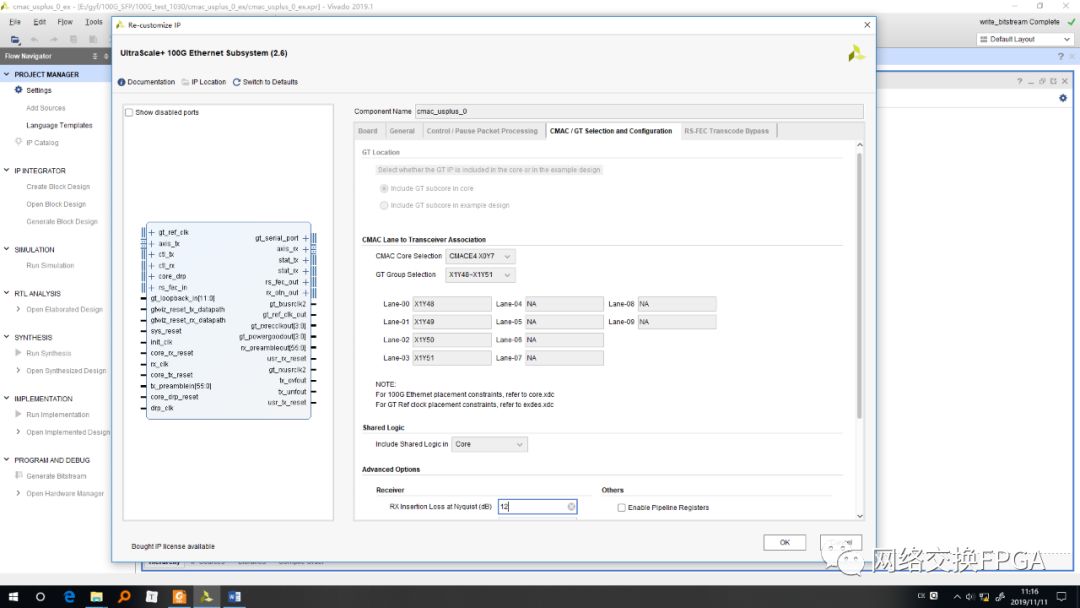This screenshot has width=1080, height=608.
Task: Switch to Vivado in the taskbar
Action: (x=207, y=597)
